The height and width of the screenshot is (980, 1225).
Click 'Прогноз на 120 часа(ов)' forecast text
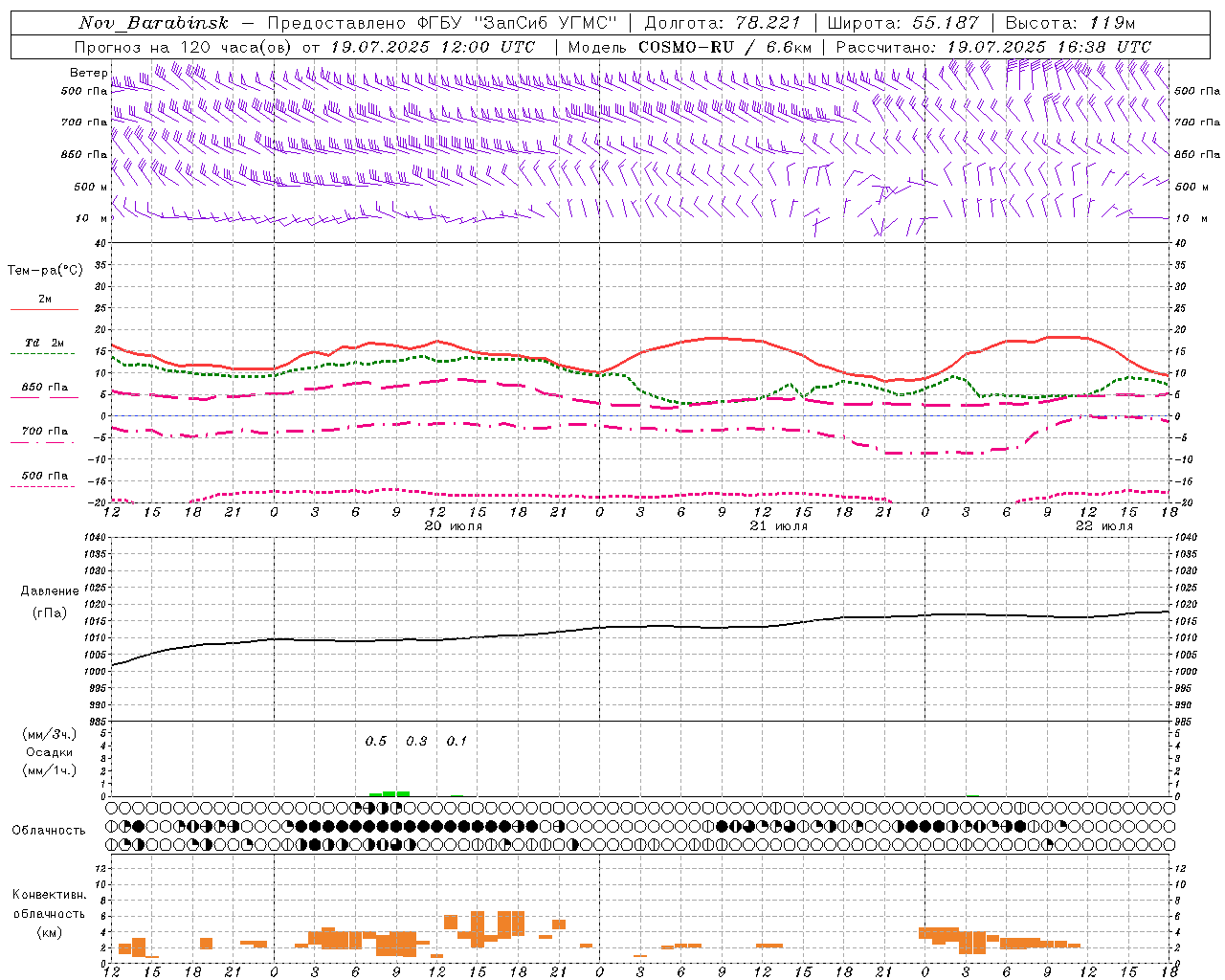pyautogui.click(x=184, y=47)
